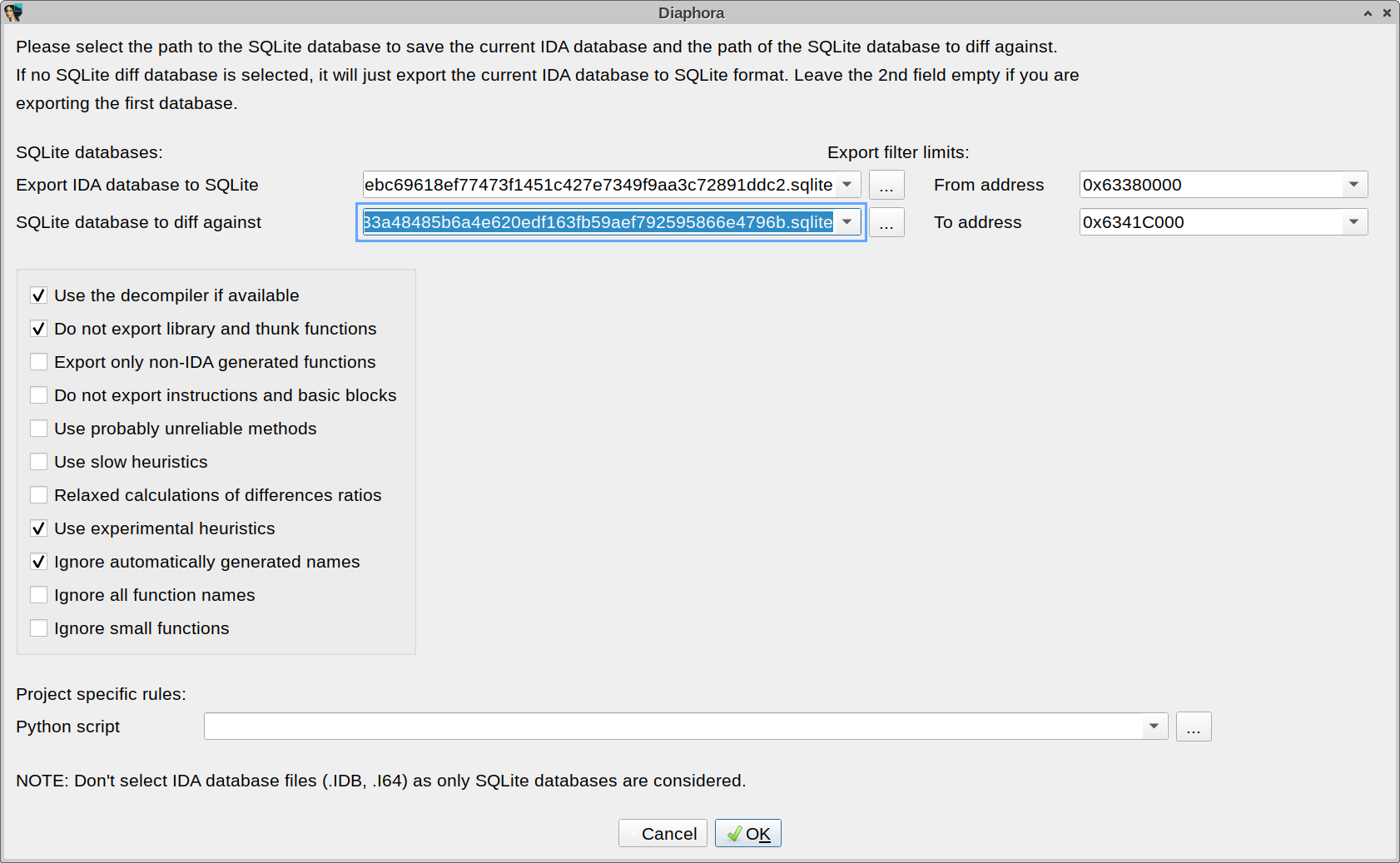
Task: Turn on 'Use slow heuristics'
Action: (38, 461)
